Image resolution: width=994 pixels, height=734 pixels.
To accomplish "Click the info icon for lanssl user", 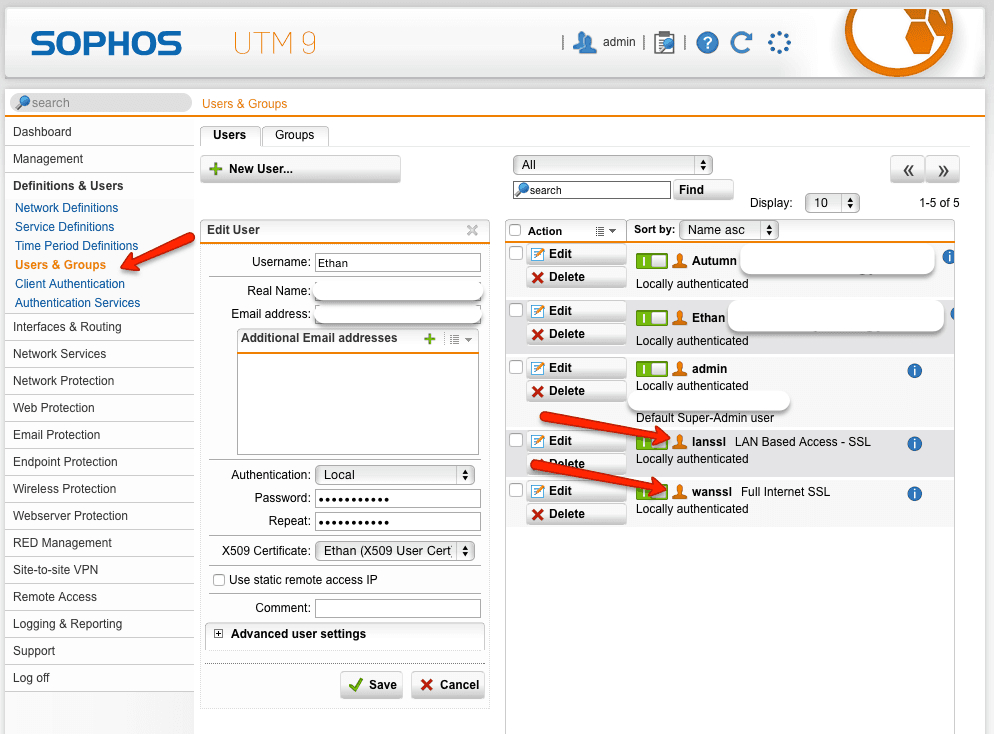I will click(x=914, y=444).
